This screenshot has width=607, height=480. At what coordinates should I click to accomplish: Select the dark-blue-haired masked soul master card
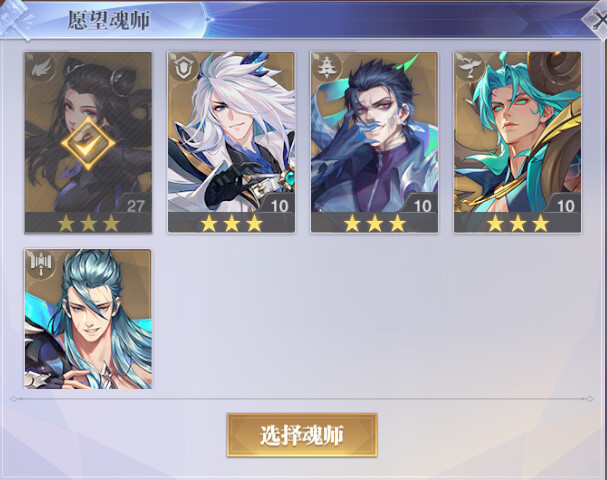tap(374, 142)
